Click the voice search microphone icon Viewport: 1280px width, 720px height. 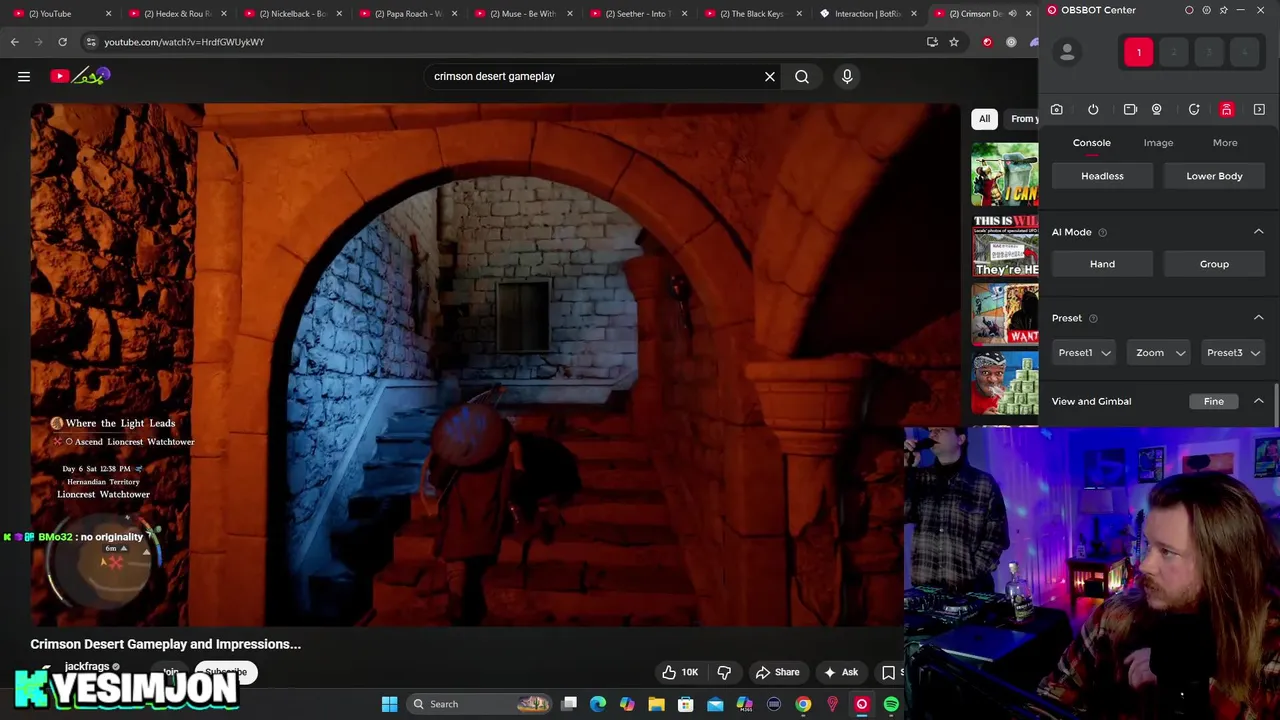click(847, 76)
